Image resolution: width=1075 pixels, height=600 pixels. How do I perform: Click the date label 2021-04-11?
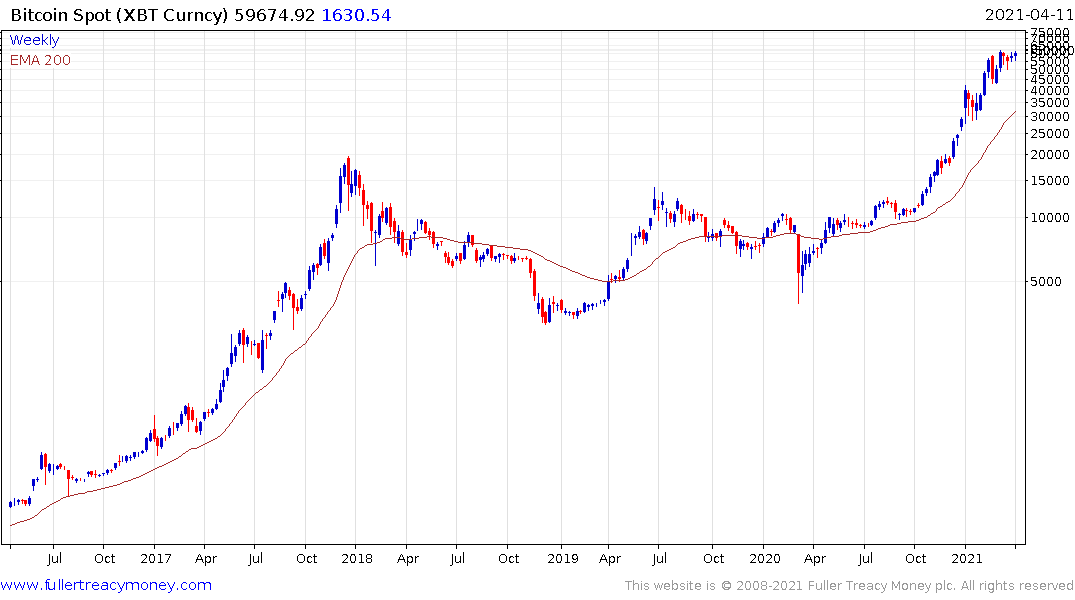pos(1028,15)
